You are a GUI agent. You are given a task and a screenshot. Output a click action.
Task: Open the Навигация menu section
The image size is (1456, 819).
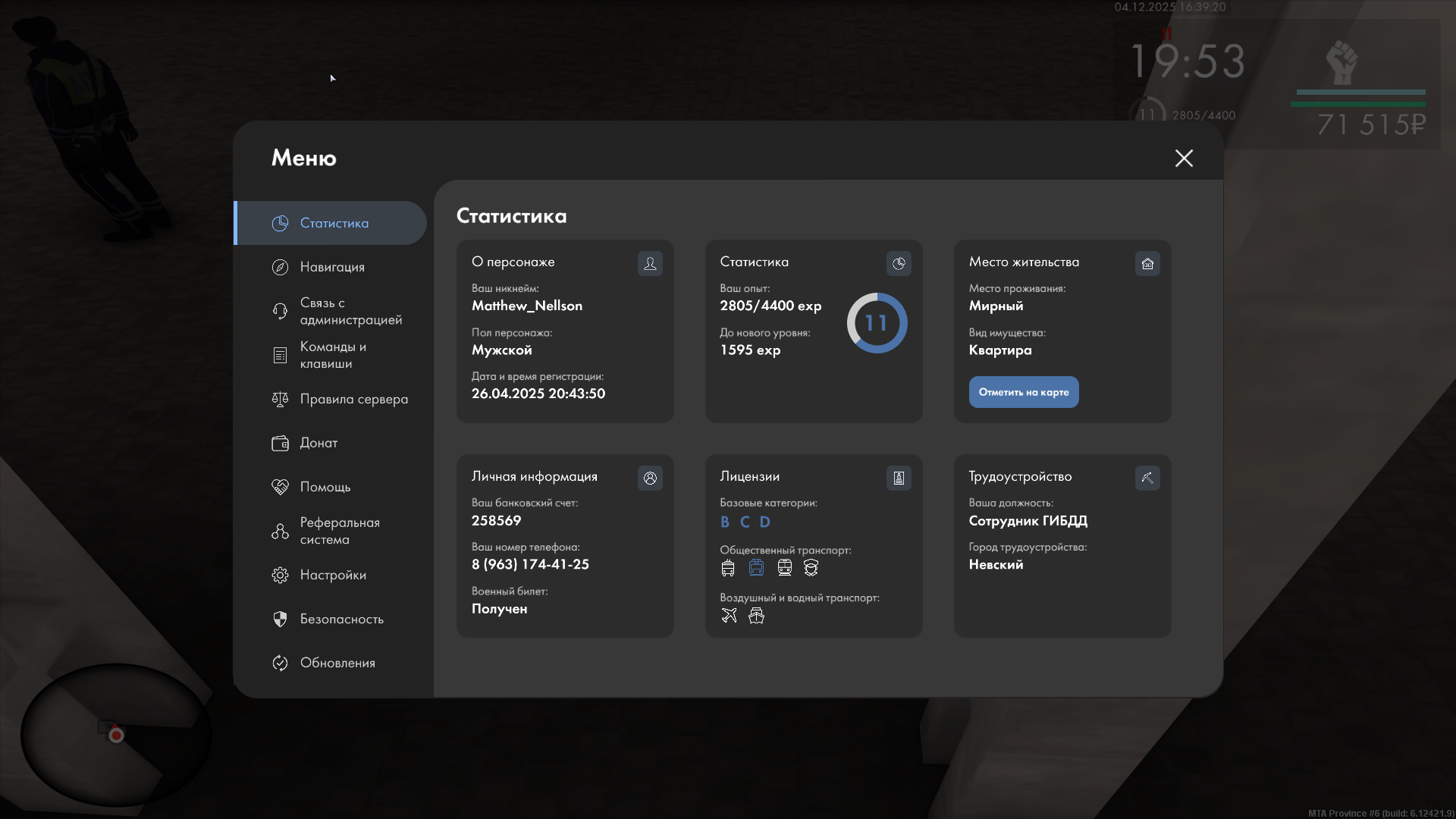tap(331, 267)
